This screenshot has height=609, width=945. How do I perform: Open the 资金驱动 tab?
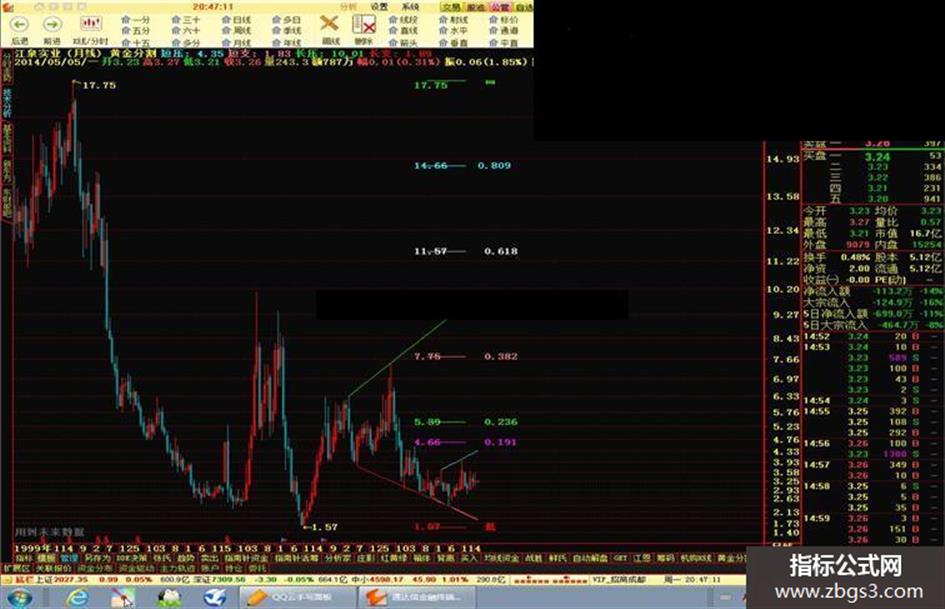pyautogui.click(x=136, y=569)
